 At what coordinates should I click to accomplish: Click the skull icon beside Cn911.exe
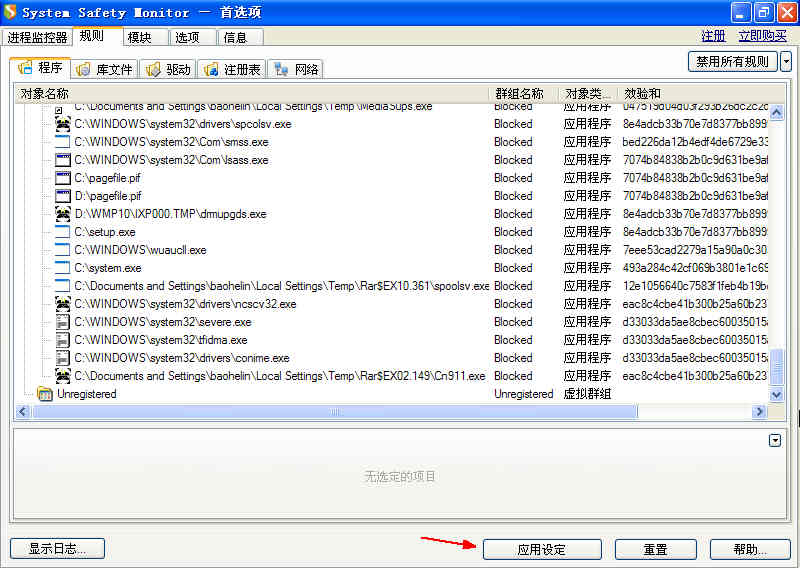62,376
